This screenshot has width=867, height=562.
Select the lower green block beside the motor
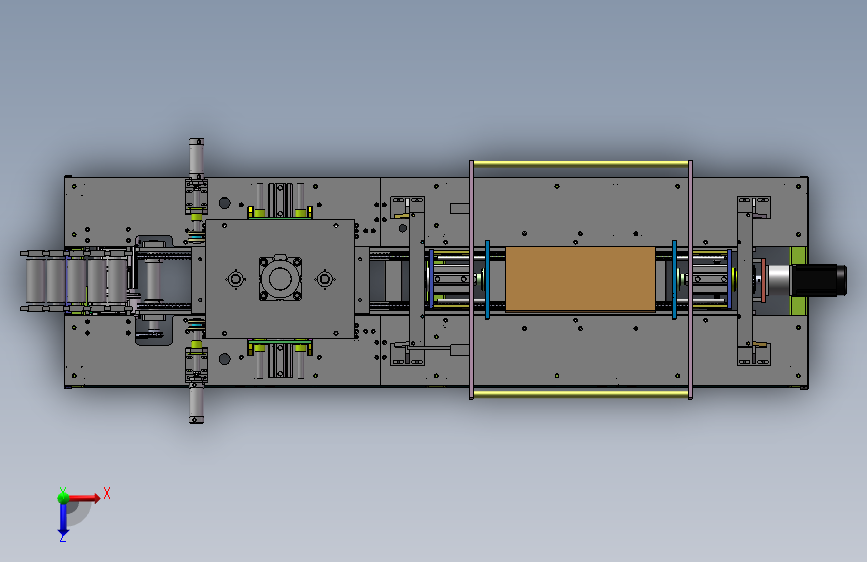tap(798, 305)
